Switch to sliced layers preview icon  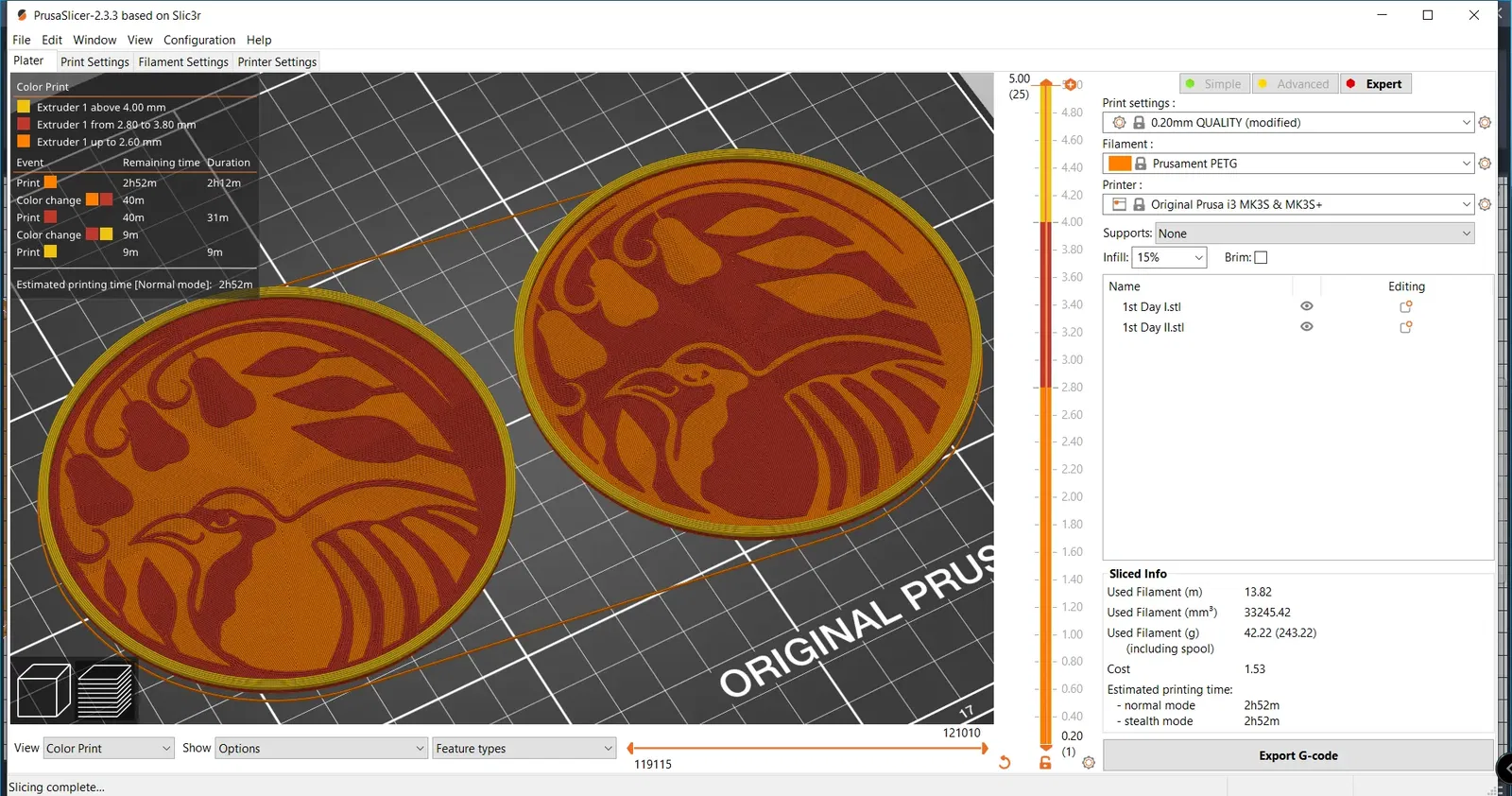[104, 691]
